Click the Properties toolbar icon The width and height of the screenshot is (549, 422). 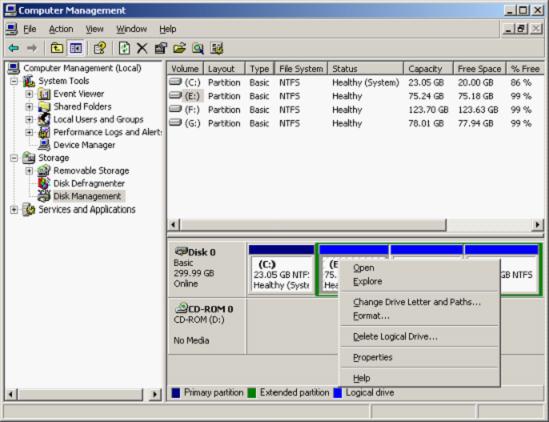(x=161, y=48)
